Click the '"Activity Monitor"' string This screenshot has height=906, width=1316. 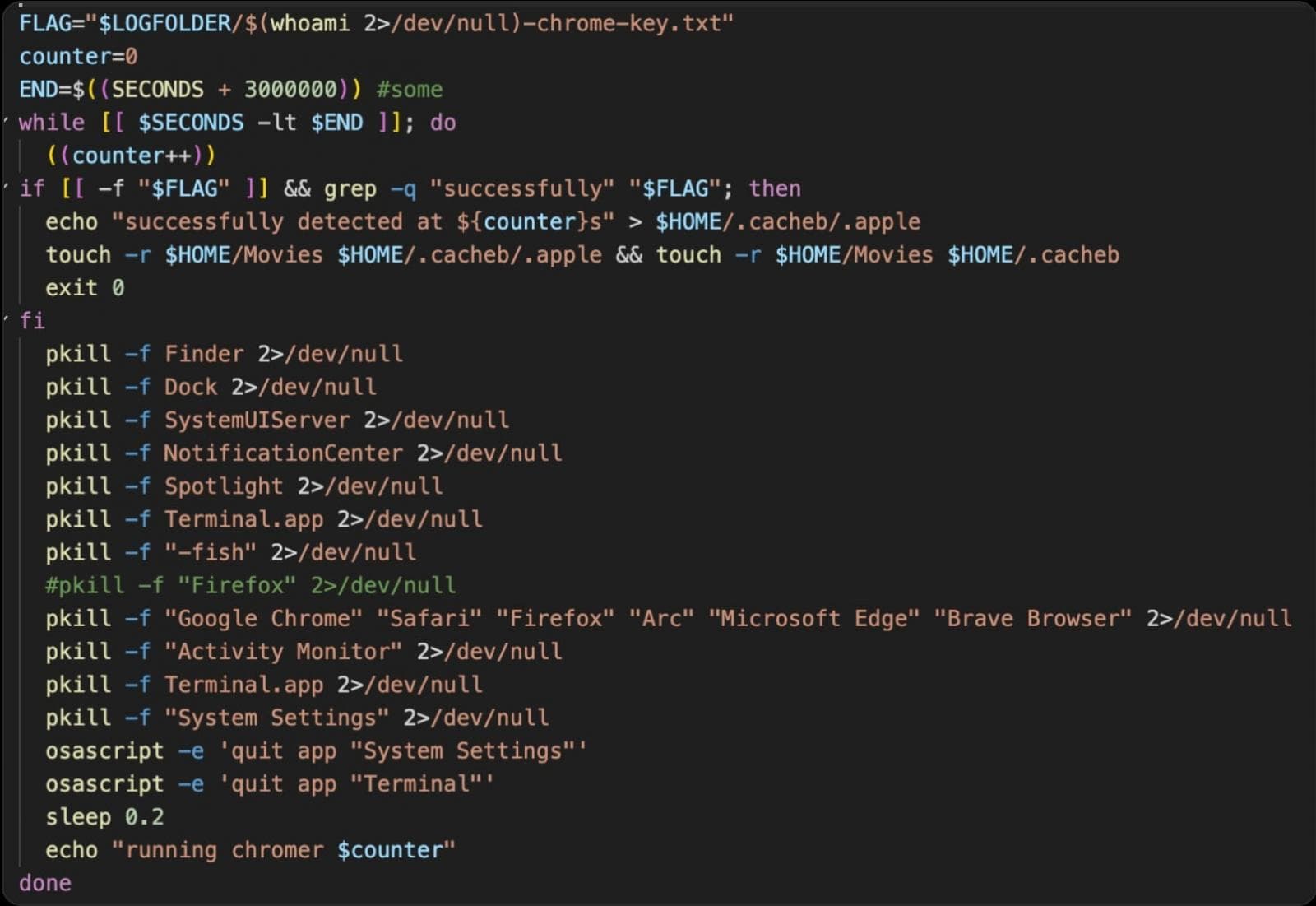(284, 652)
